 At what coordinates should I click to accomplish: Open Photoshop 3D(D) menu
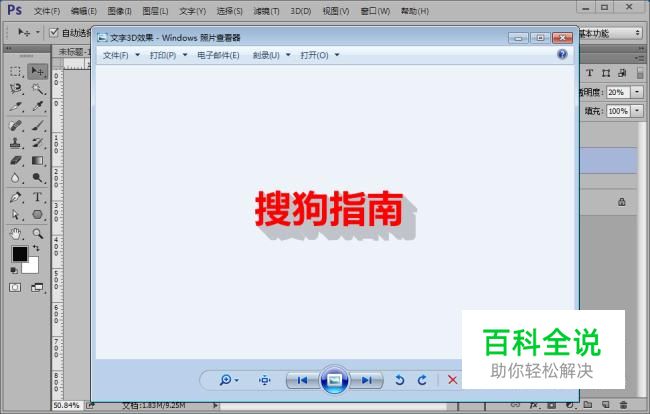click(x=301, y=11)
